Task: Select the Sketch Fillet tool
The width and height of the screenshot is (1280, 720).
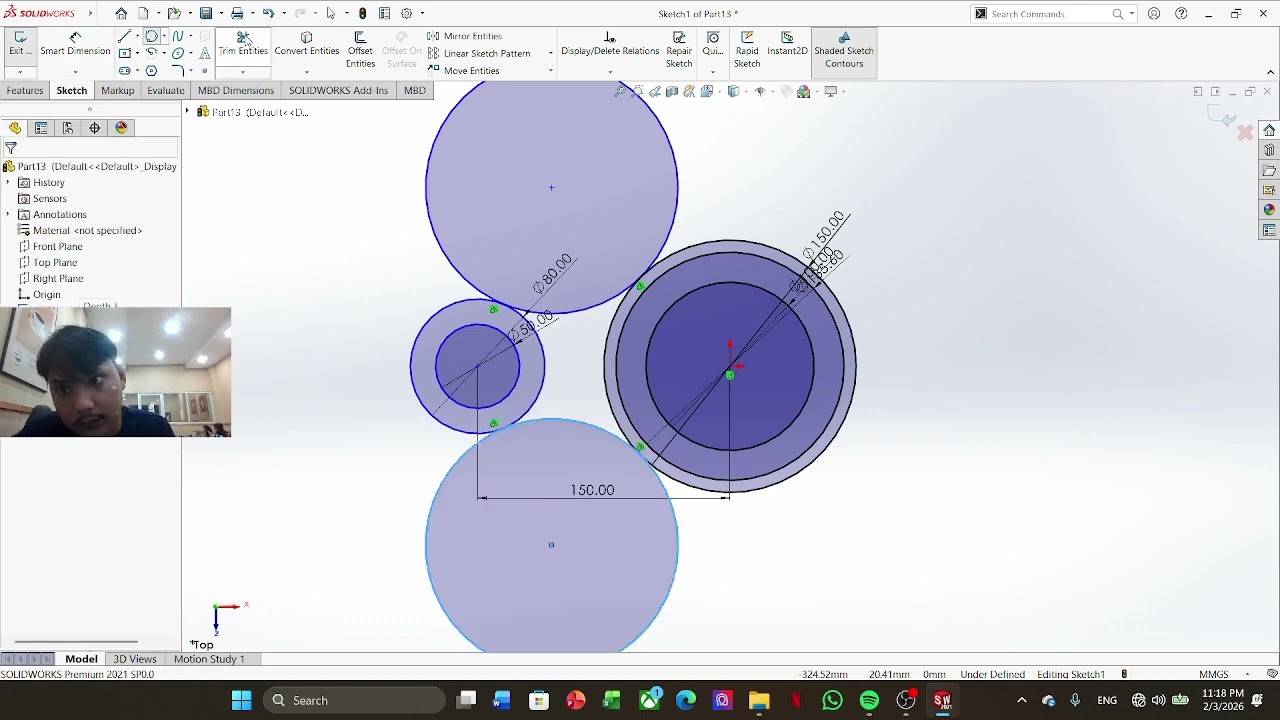Action: click(178, 71)
